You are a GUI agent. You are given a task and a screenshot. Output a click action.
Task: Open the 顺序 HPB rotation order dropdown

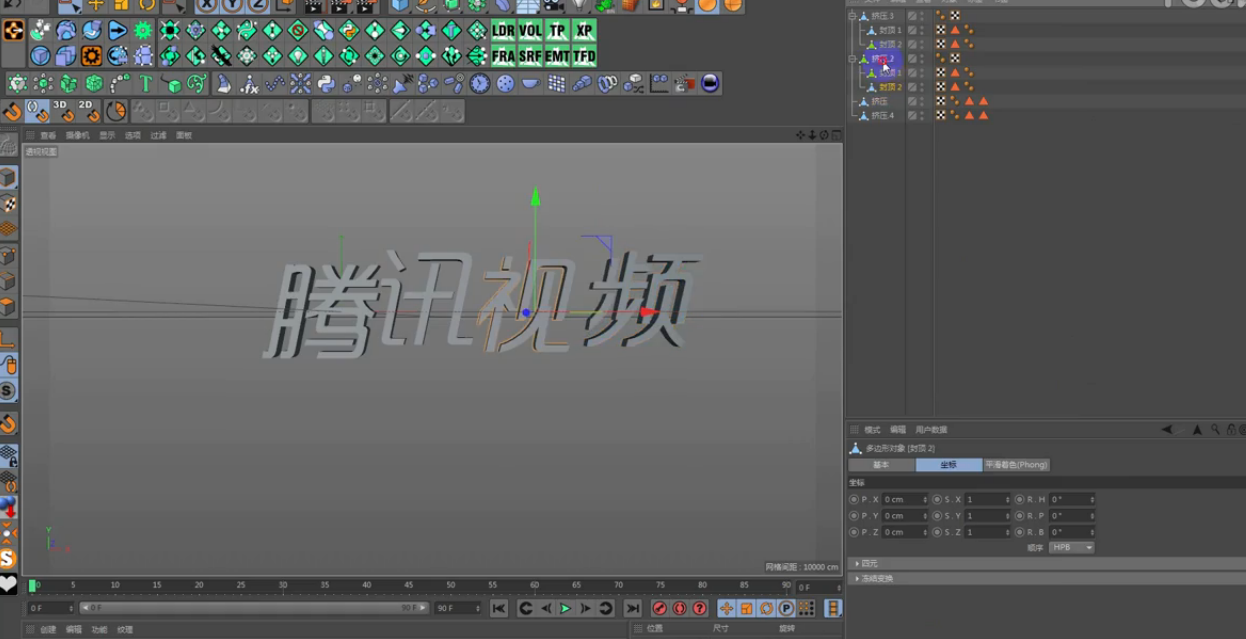point(1071,548)
